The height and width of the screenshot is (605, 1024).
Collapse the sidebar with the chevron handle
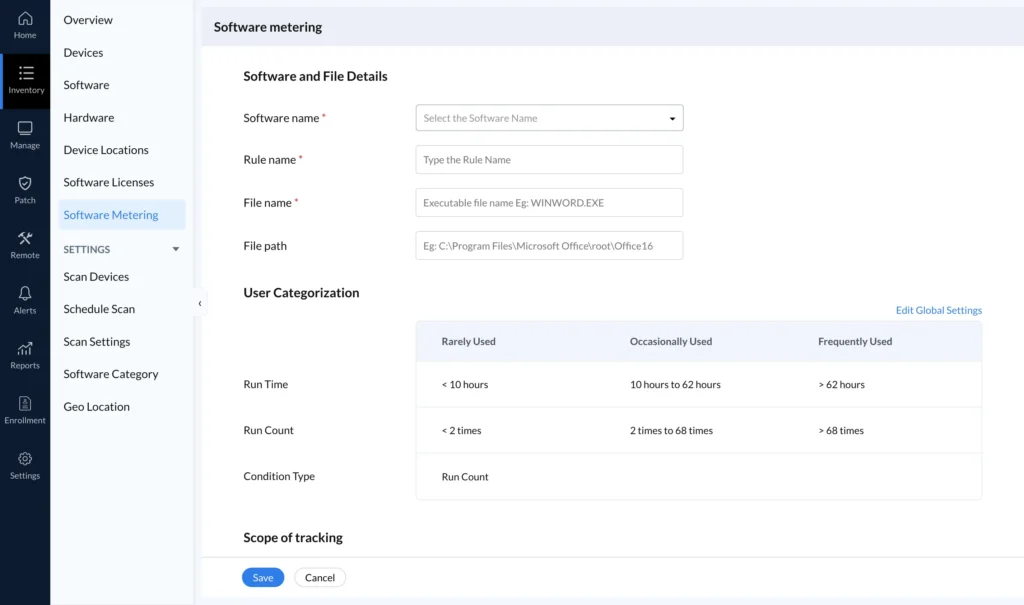[200, 303]
